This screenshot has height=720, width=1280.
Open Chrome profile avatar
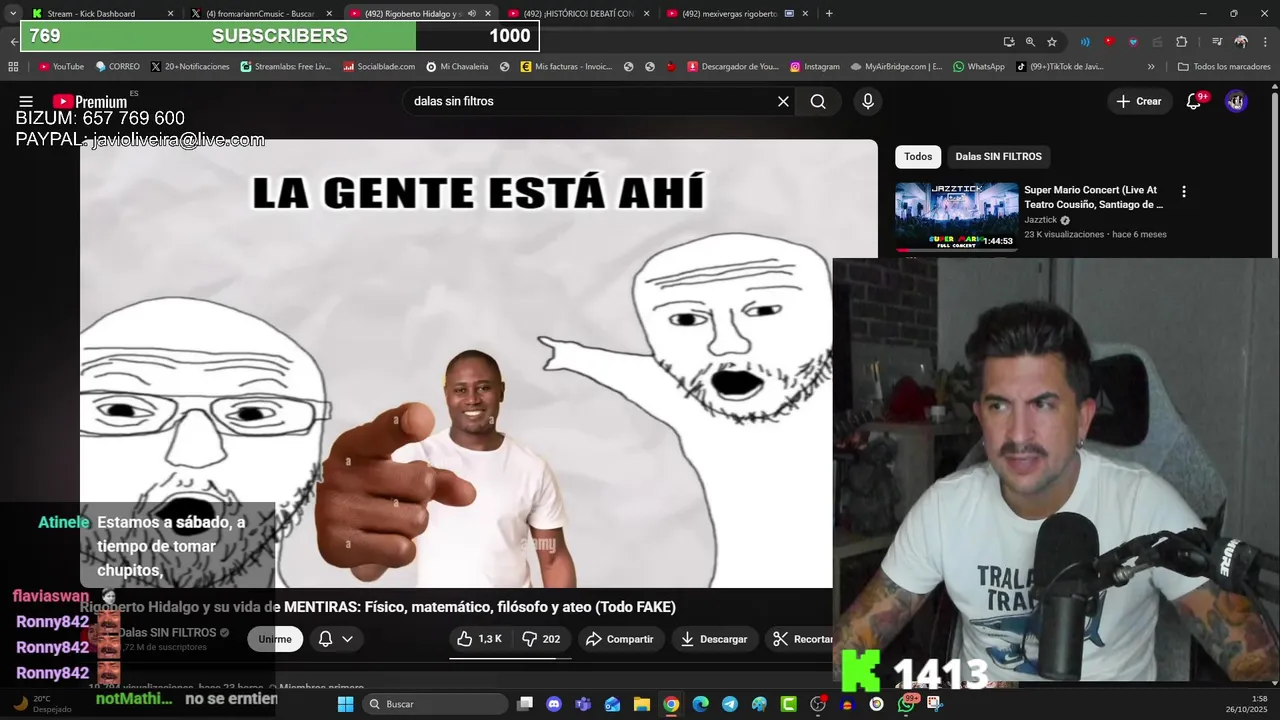coord(1241,42)
